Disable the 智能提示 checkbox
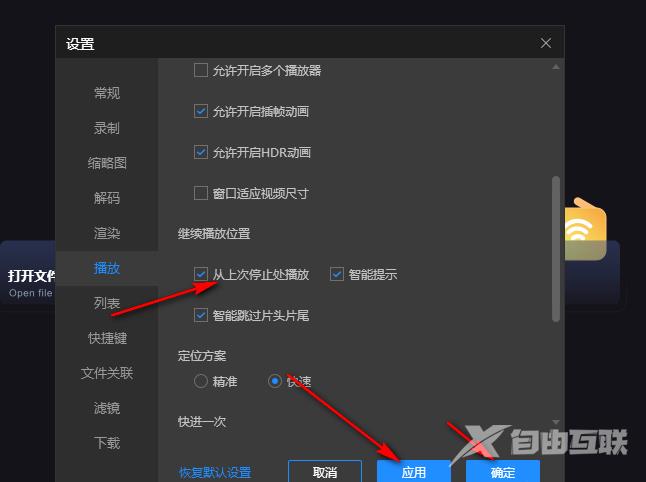The width and height of the screenshot is (646, 482). pos(337,274)
